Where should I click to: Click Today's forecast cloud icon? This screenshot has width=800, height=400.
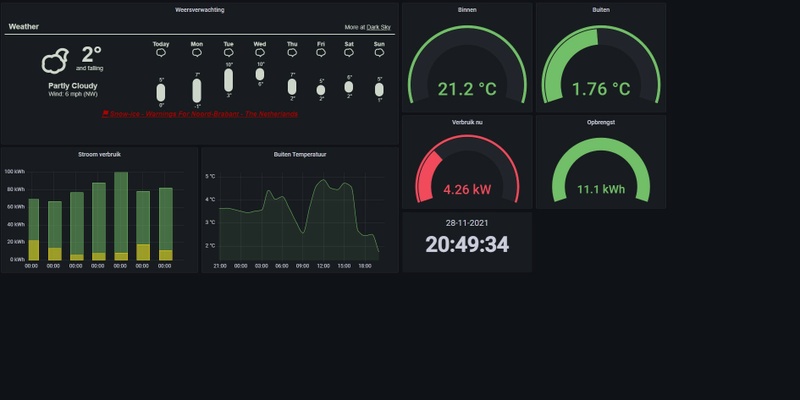(161, 53)
